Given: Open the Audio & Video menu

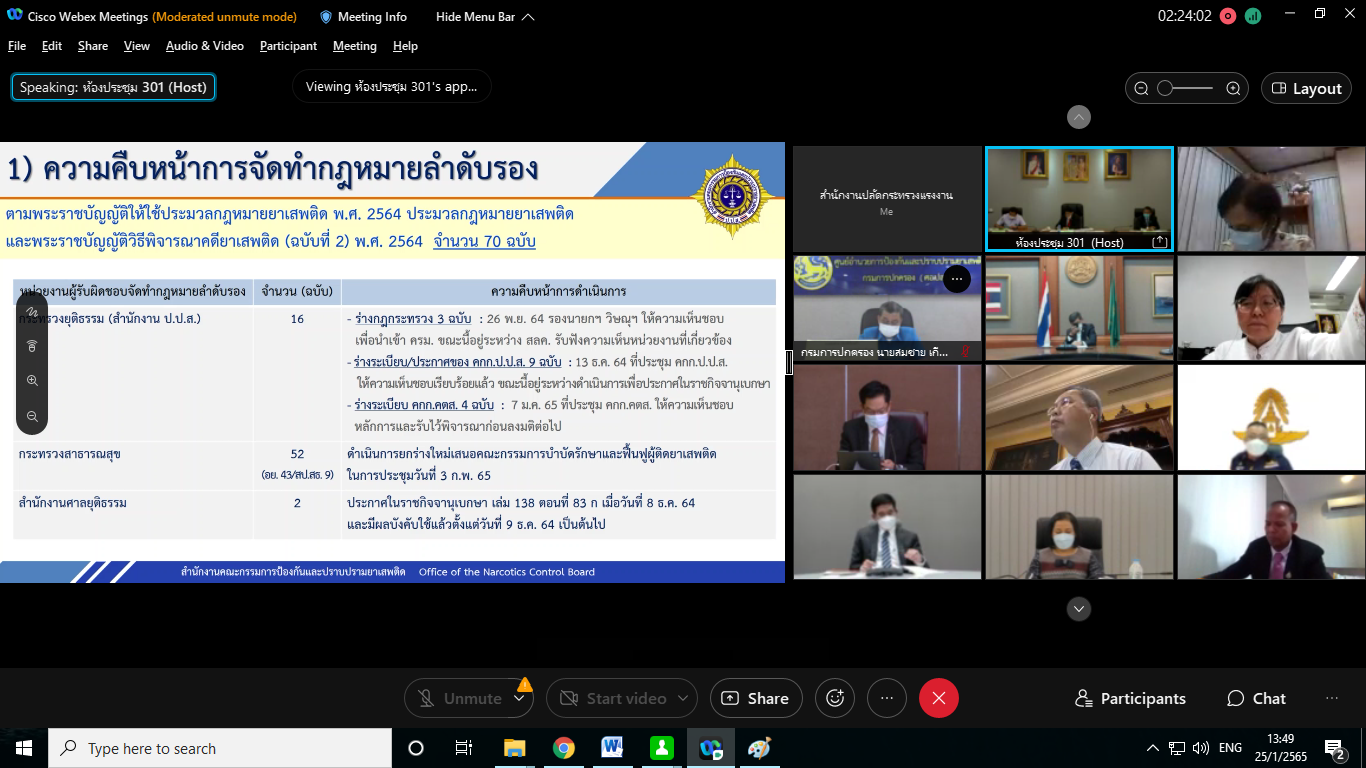Looking at the screenshot, I should pos(204,46).
